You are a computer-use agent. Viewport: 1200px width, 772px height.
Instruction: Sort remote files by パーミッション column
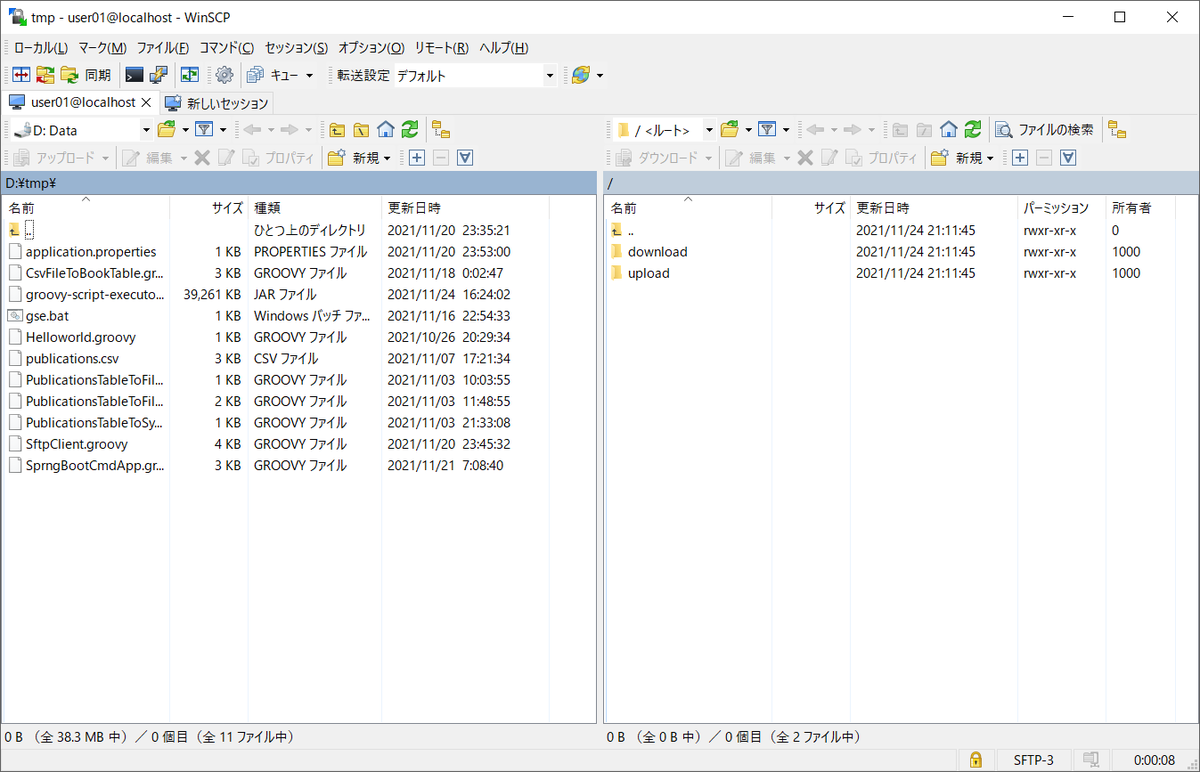(1061, 208)
